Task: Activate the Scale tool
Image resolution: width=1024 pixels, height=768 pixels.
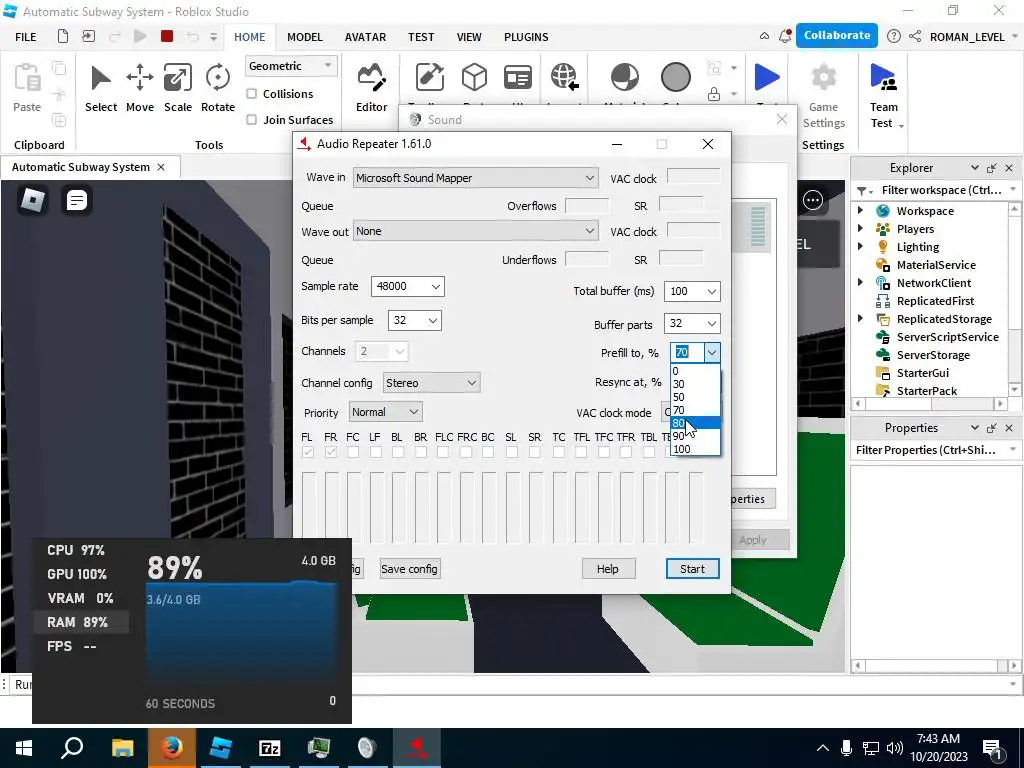Action: coord(178,88)
